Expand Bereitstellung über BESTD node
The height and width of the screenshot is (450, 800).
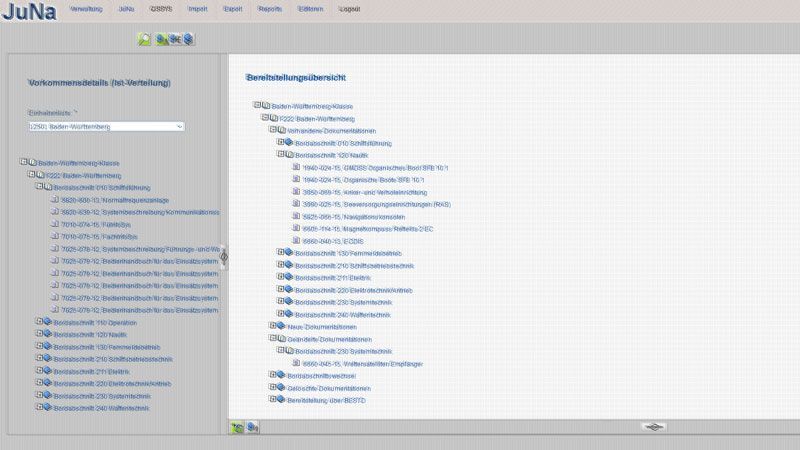pyautogui.click(x=273, y=399)
